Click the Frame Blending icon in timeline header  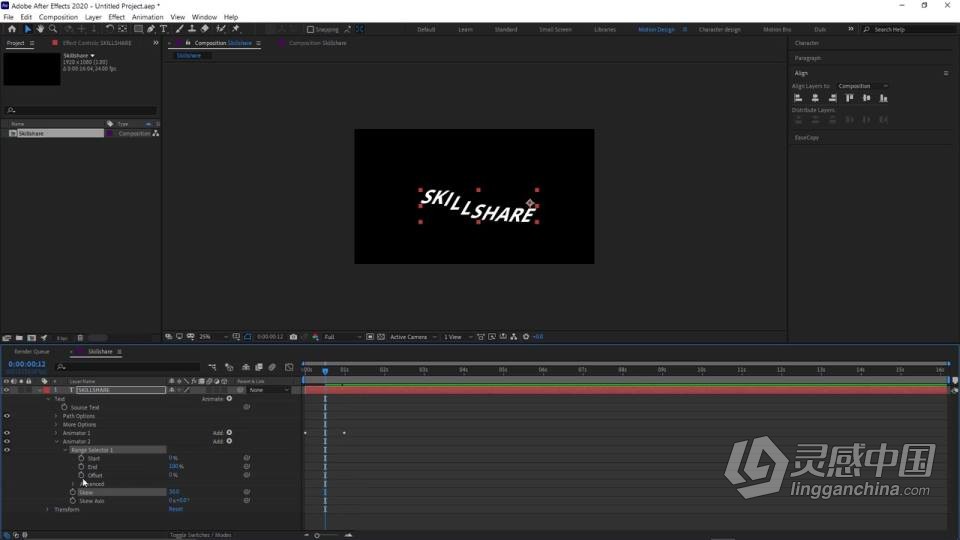(259, 367)
